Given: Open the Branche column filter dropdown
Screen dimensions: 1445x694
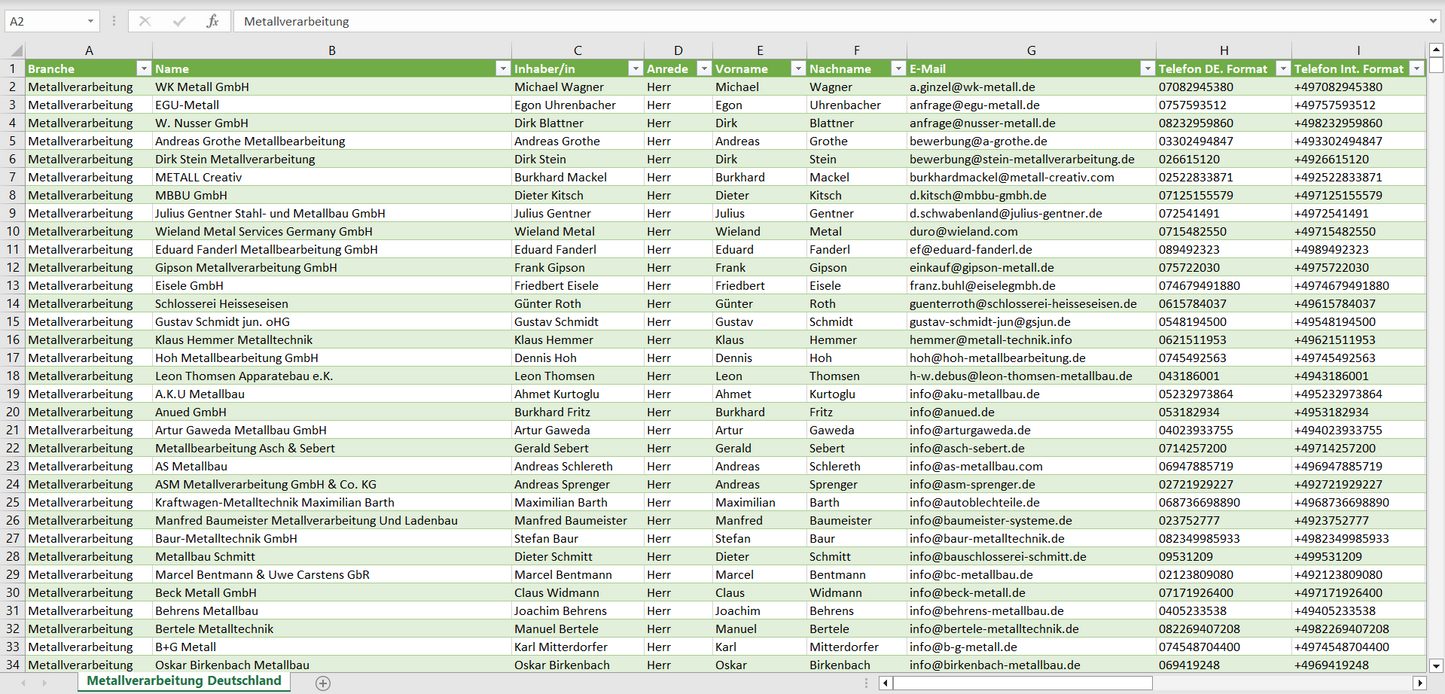Looking at the screenshot, I should pyautogui.click(x=143, y=69).
